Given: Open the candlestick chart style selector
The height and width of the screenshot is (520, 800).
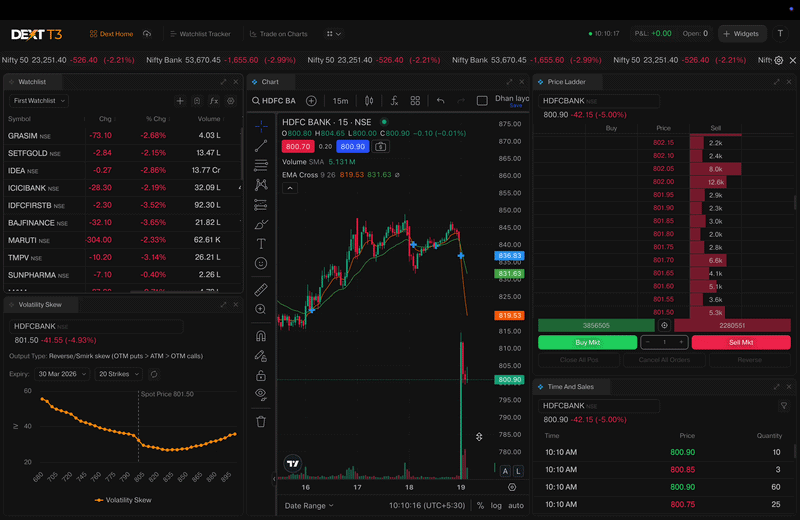Looking at the screenshot, I should (x=369, y=101).
